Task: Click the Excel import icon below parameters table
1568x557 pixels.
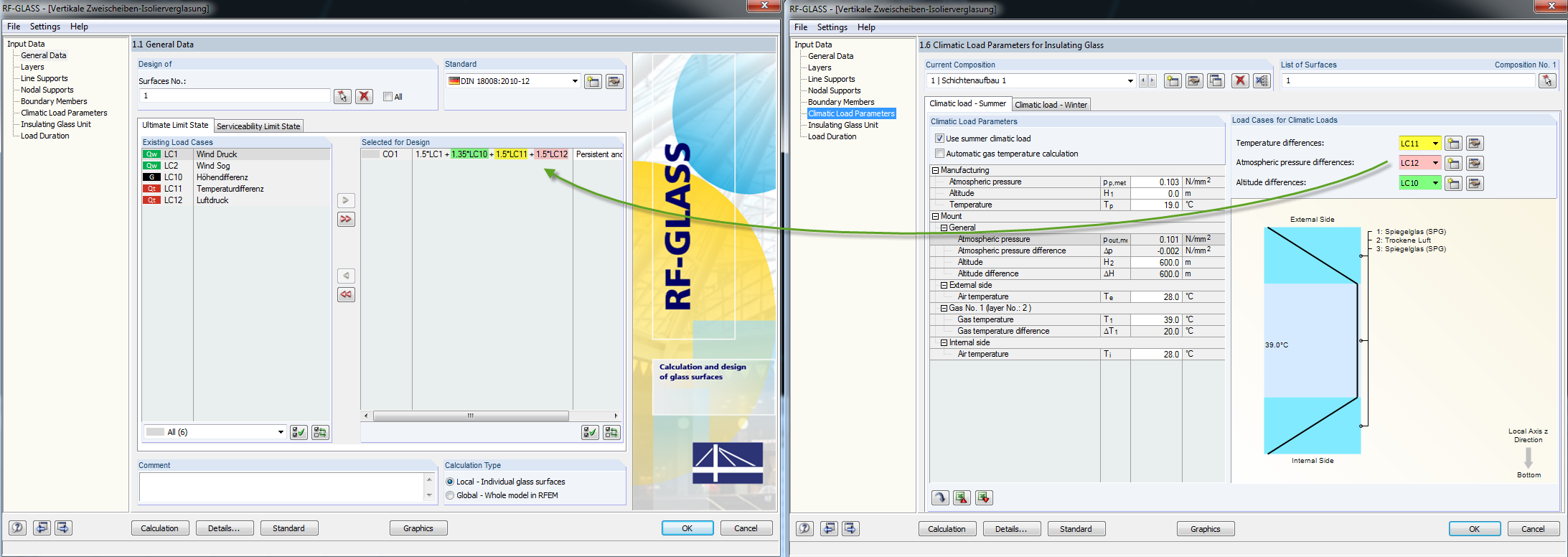Action: [x=984, y=497]
